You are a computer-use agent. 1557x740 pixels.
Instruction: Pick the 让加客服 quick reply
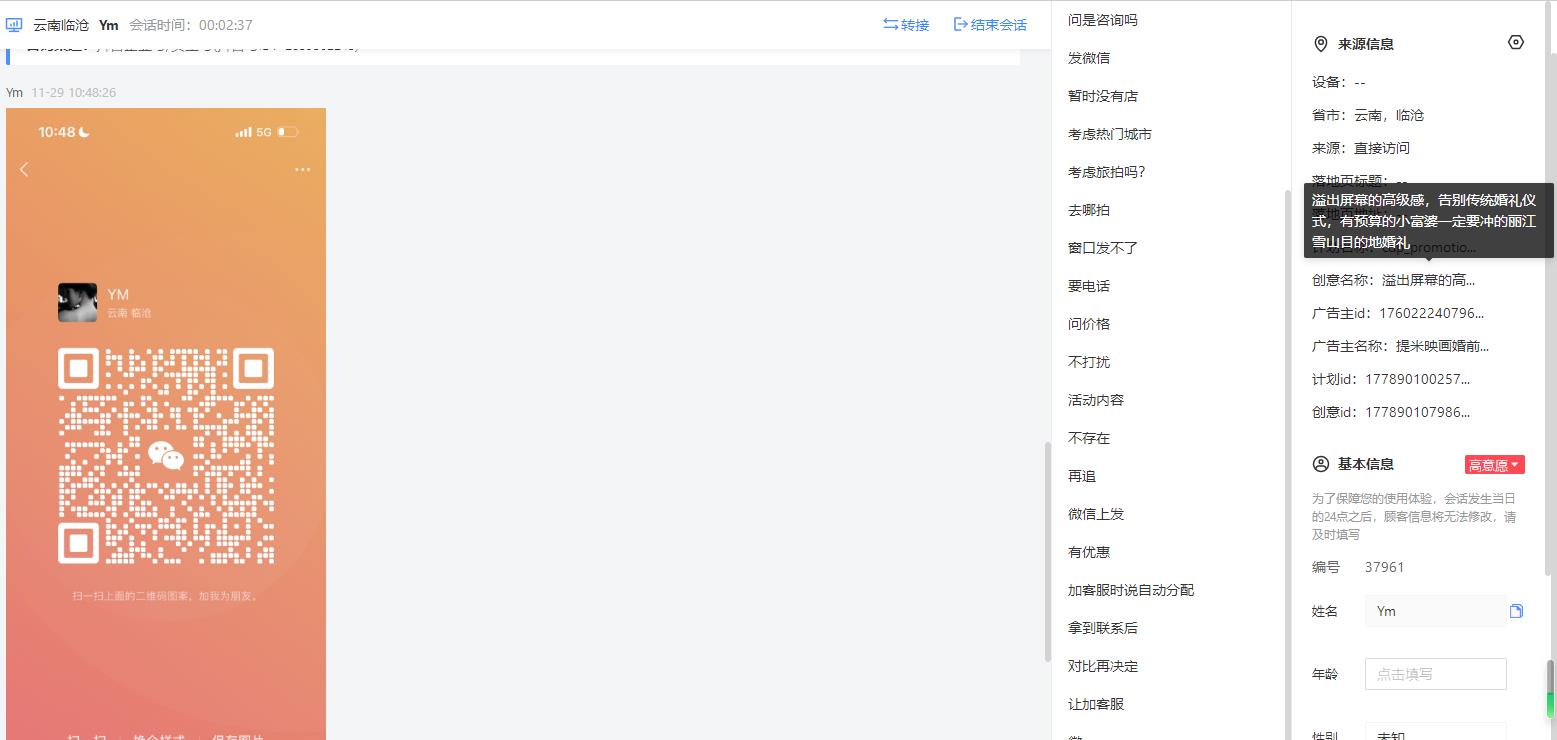coord(1096,704)
